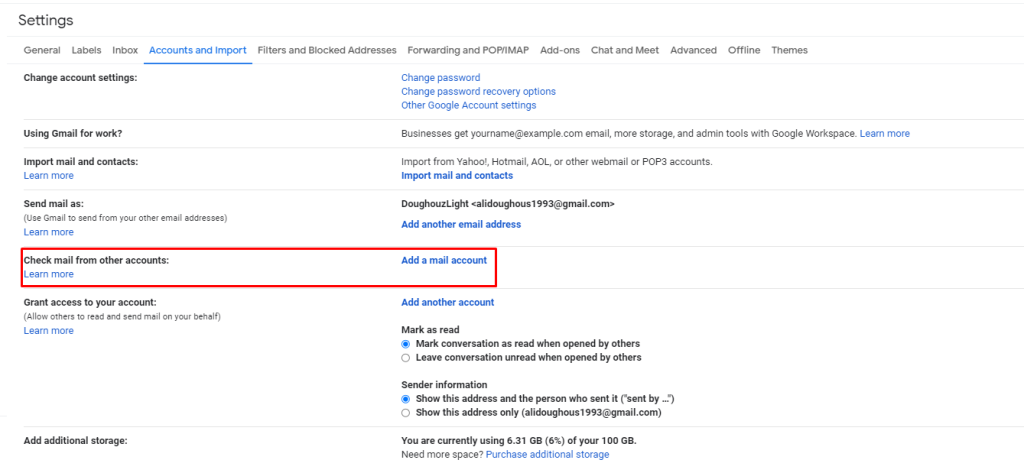The height and width of the screenshot is (473, 1024).
Task: Click Add another email address
Action: (x=461, y=225)
